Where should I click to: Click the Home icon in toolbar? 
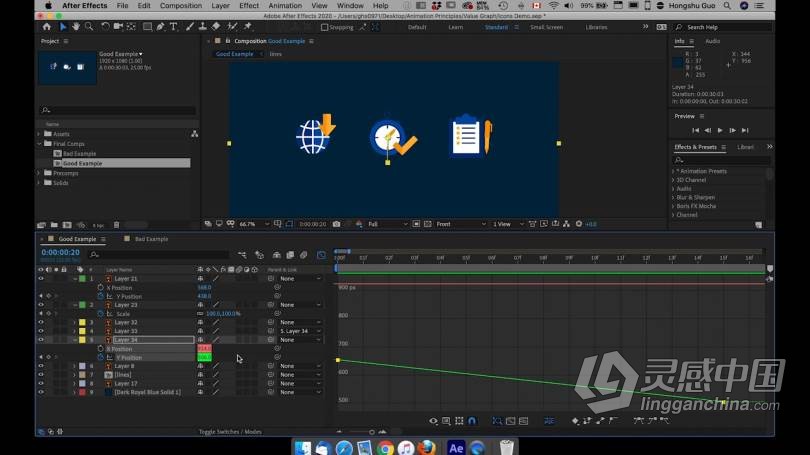tap(47, 27)
